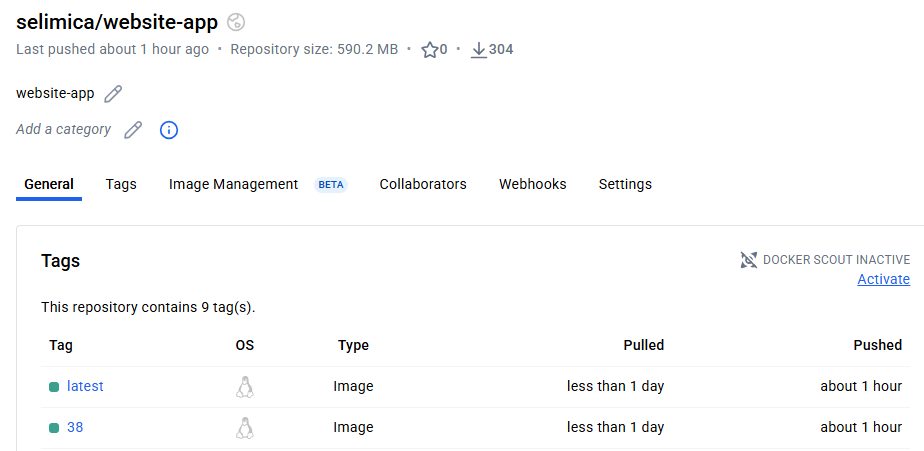Activate Docker Scout via Activate link
The height and width of the screenshot is (451, 924).
pos(883,279)
